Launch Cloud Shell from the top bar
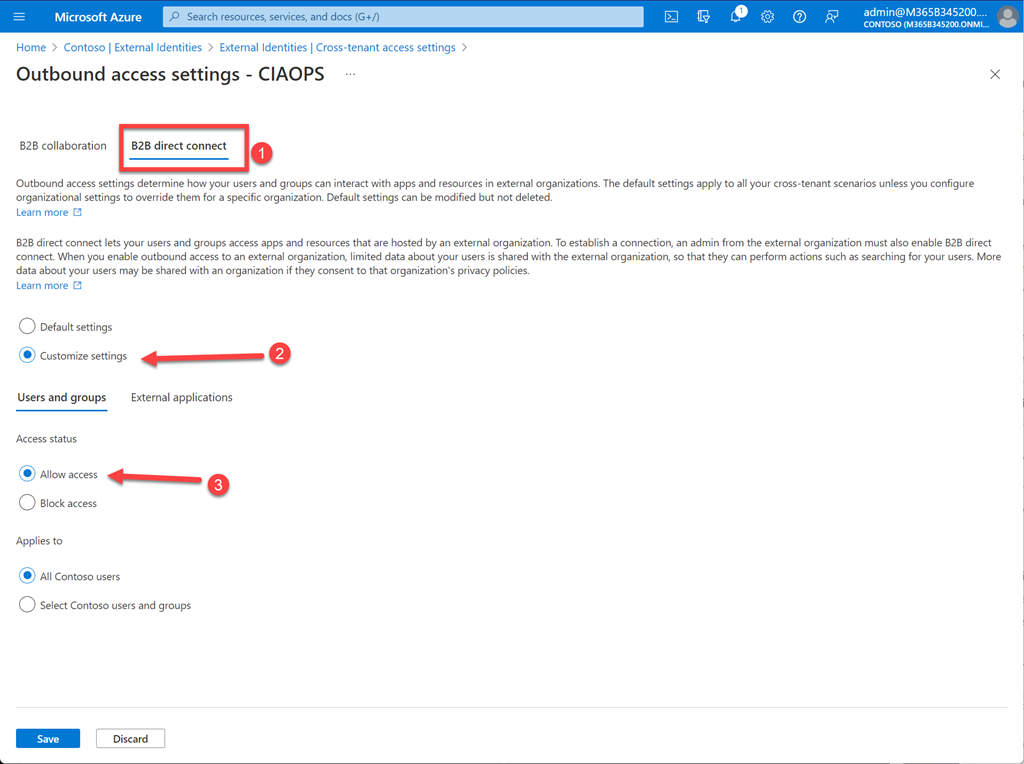Image resolution: width=1024 pixels, height=764 pixels. [x=672, y=17]
